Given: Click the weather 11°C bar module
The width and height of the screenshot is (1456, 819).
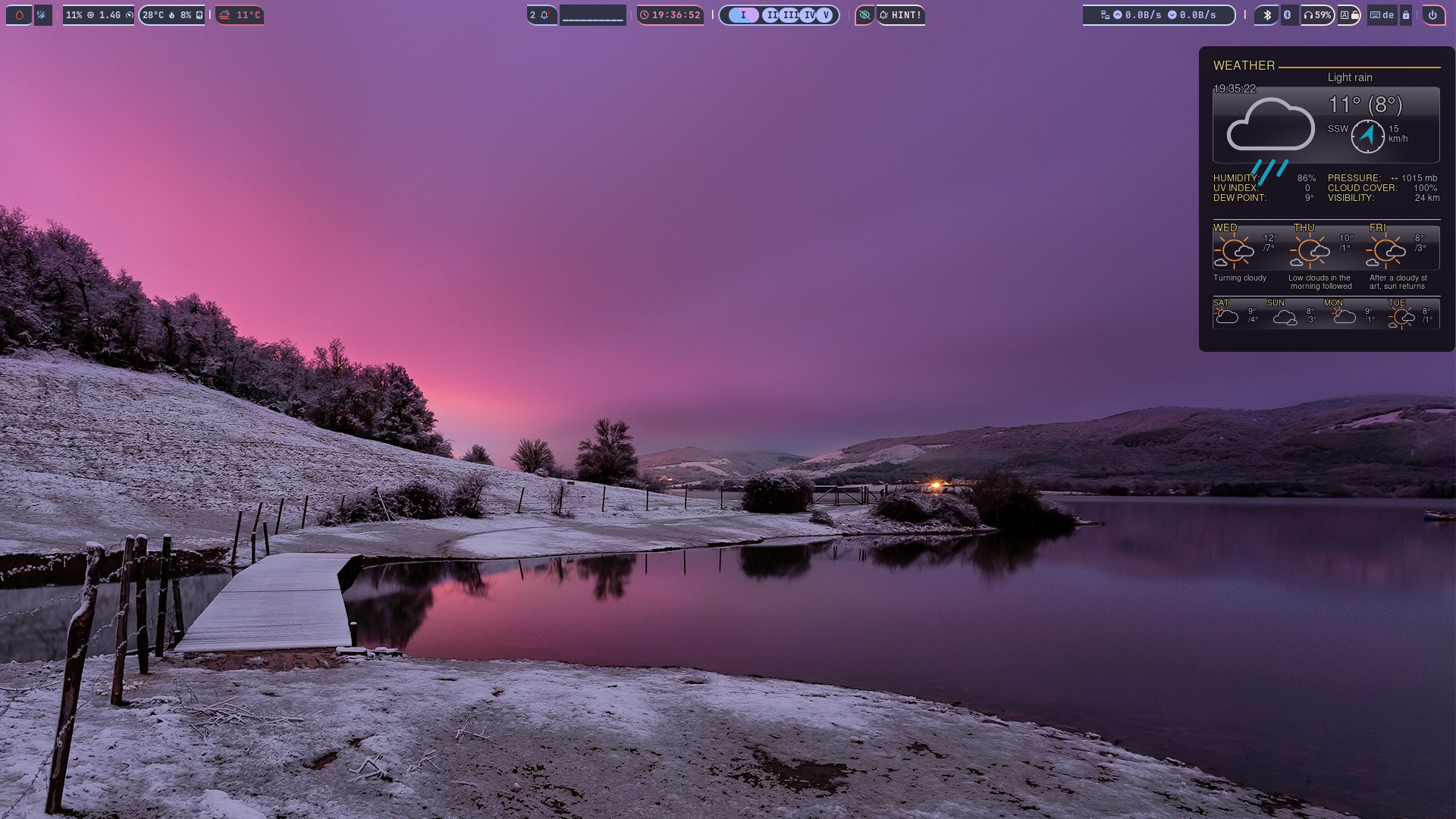Looking at the screenshot, I should pos(240,15).
